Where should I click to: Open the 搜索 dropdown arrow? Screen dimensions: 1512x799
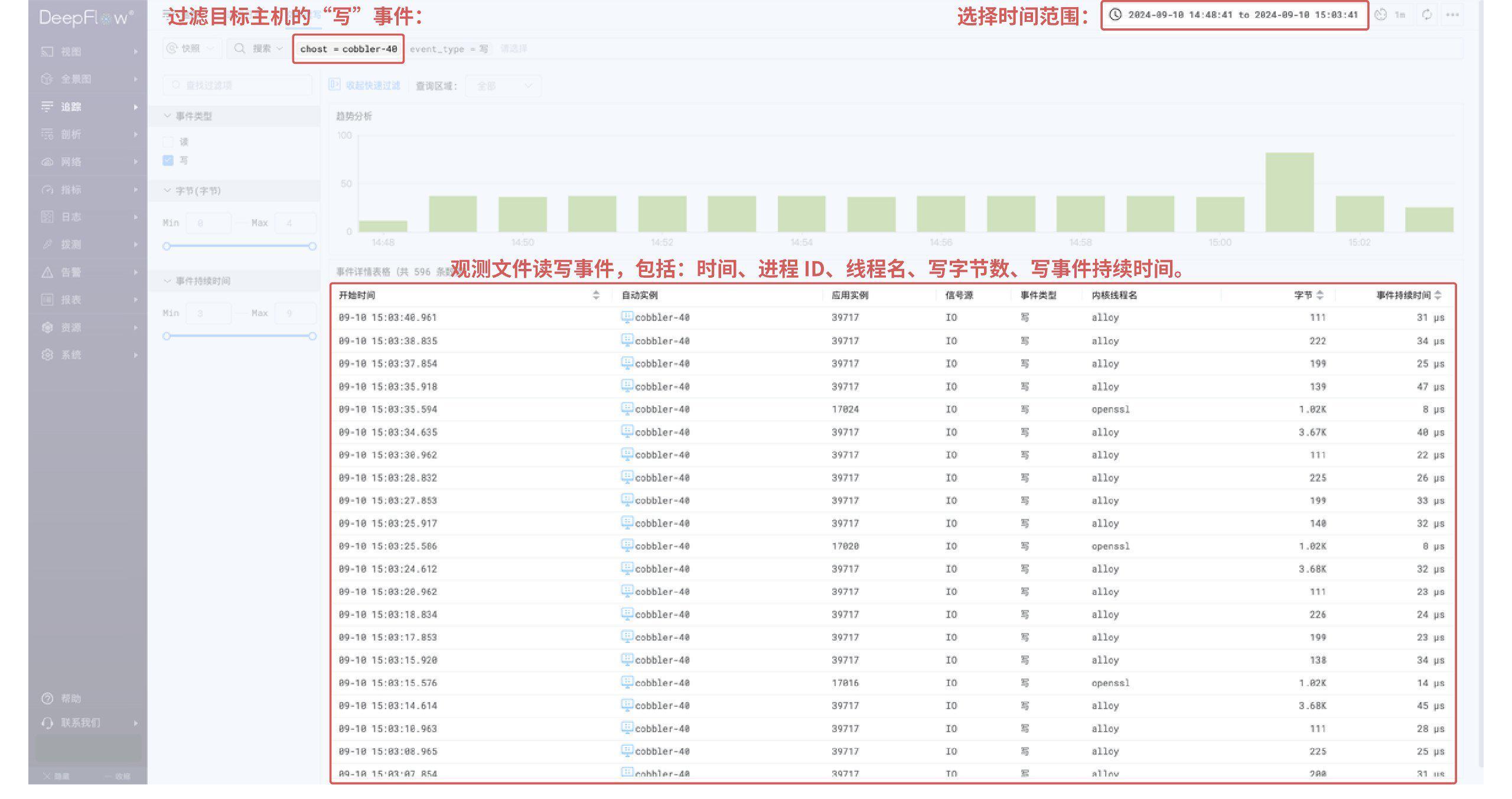(x=280, y=48)
